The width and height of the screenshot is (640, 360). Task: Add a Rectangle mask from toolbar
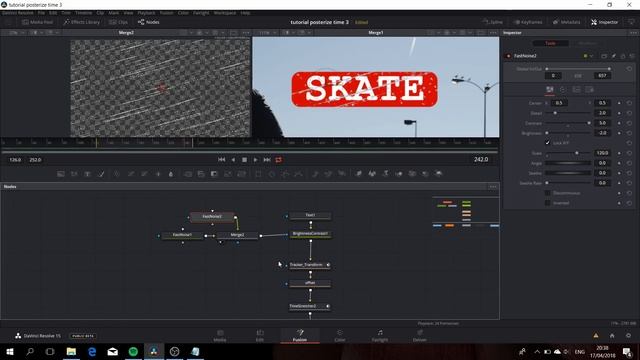tap(258, 174)
